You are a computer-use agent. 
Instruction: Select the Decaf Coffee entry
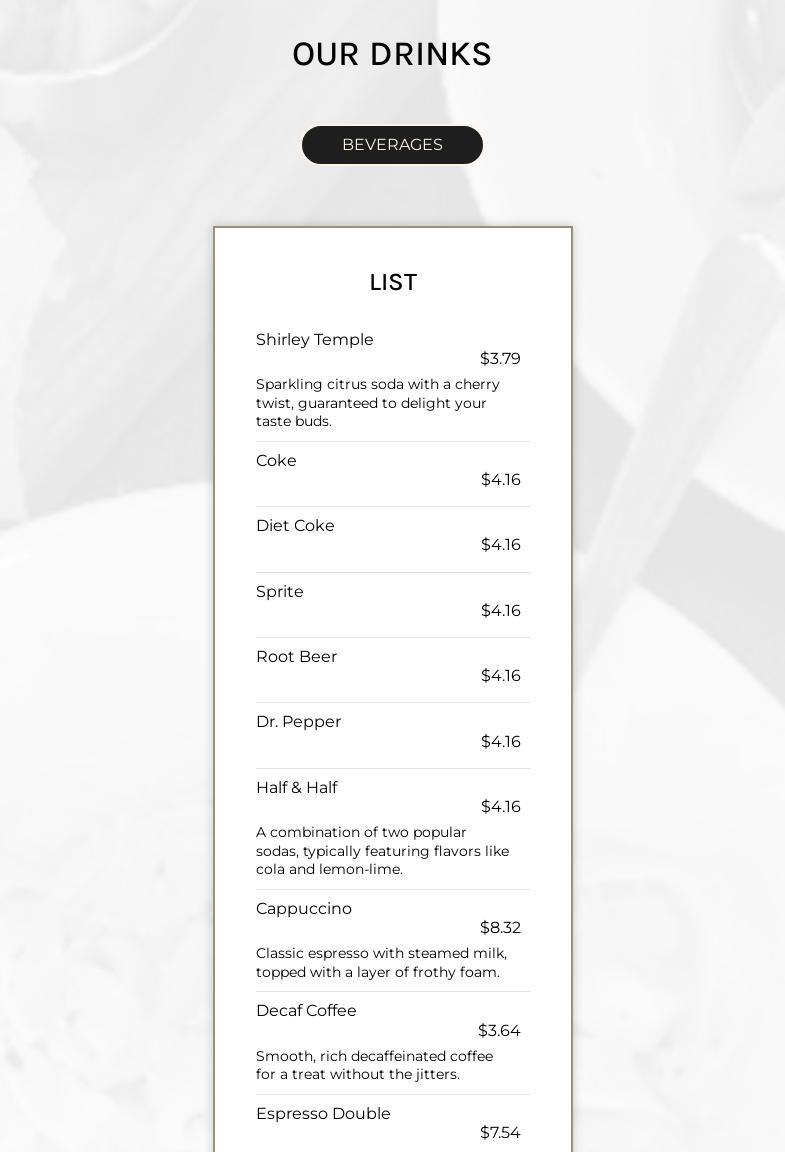pyautogui.click(x=306, y=1010)
